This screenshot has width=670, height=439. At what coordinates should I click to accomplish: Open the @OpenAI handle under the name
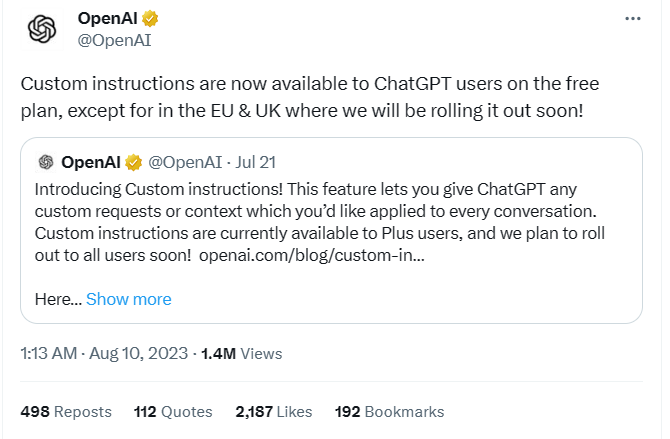point(114,40)
